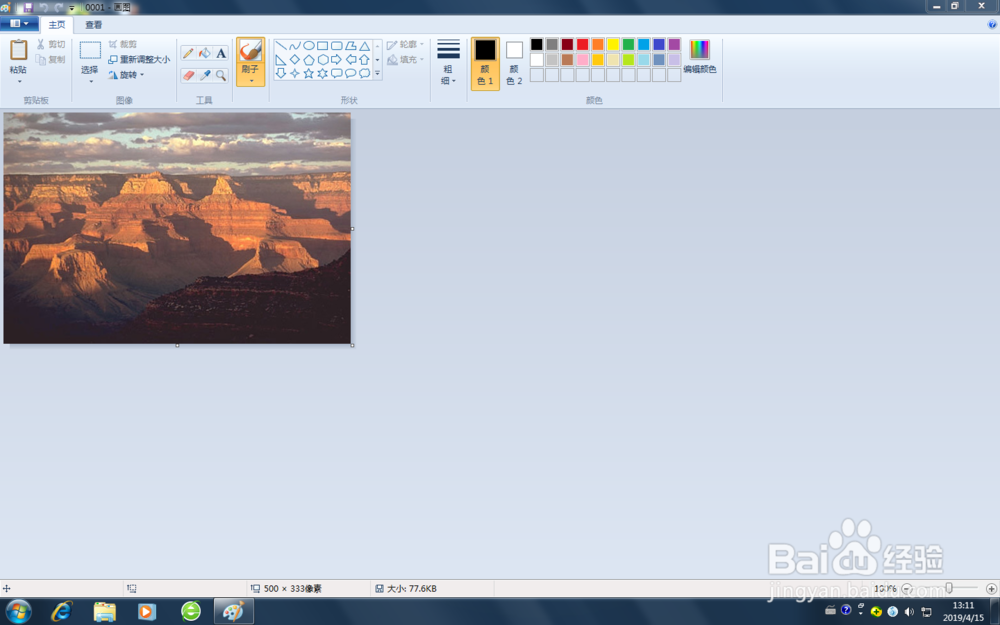Select the Pencil tool
Screen dimensions: 1000x625
click(x=188, y=54)
